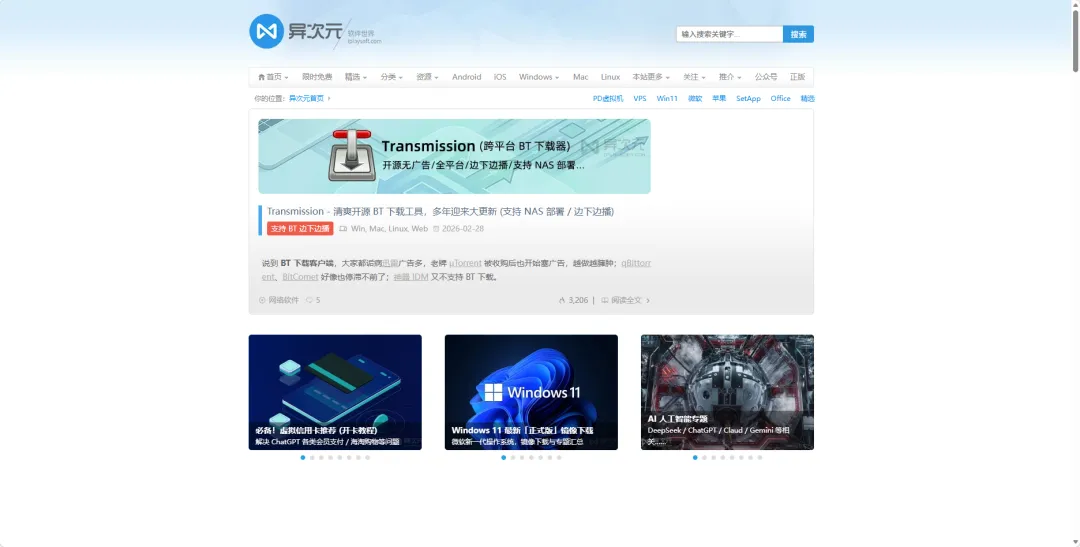The width and height of the screenshot is (1080, 547).
Task: Click the 2026-02-28 article date
Action: click(463, 229)
